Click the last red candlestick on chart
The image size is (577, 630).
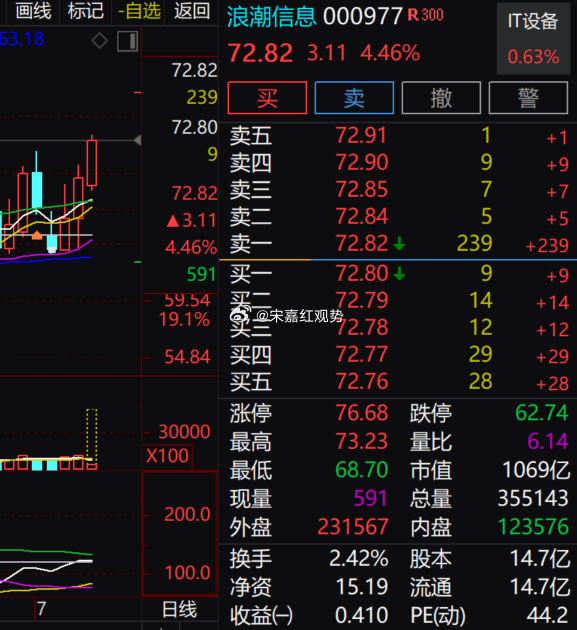[92, 163]
